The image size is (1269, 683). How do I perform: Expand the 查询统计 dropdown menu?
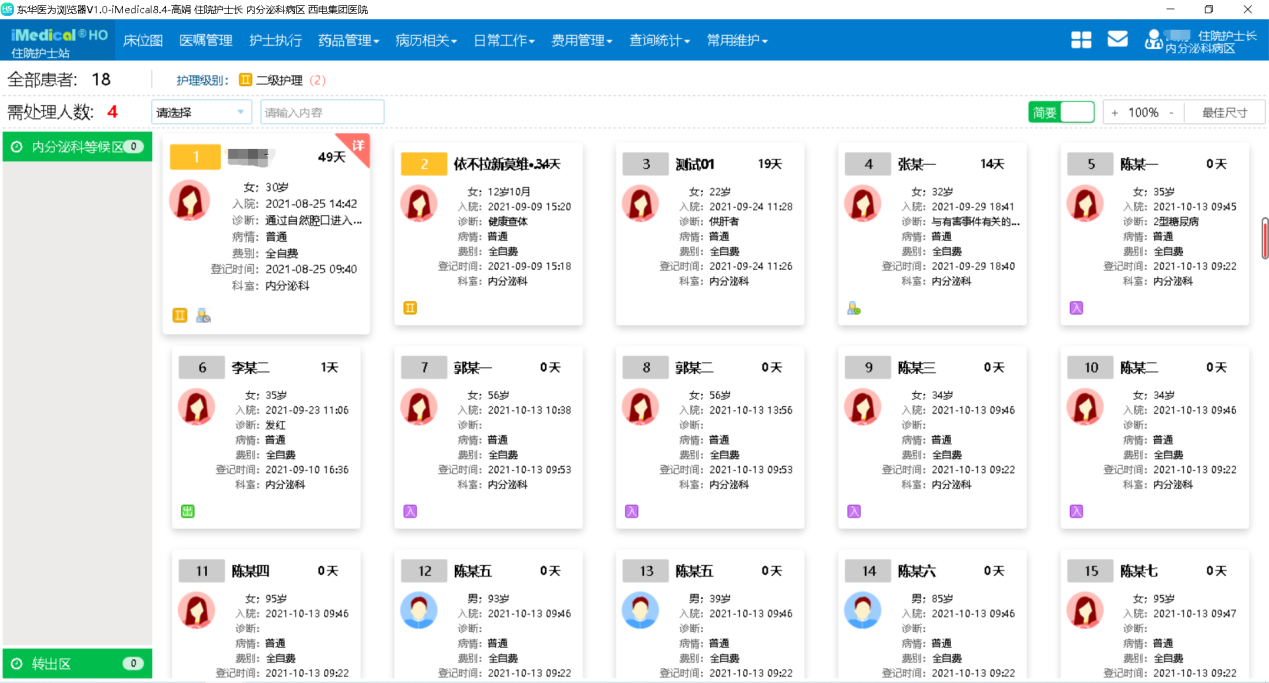660,41
